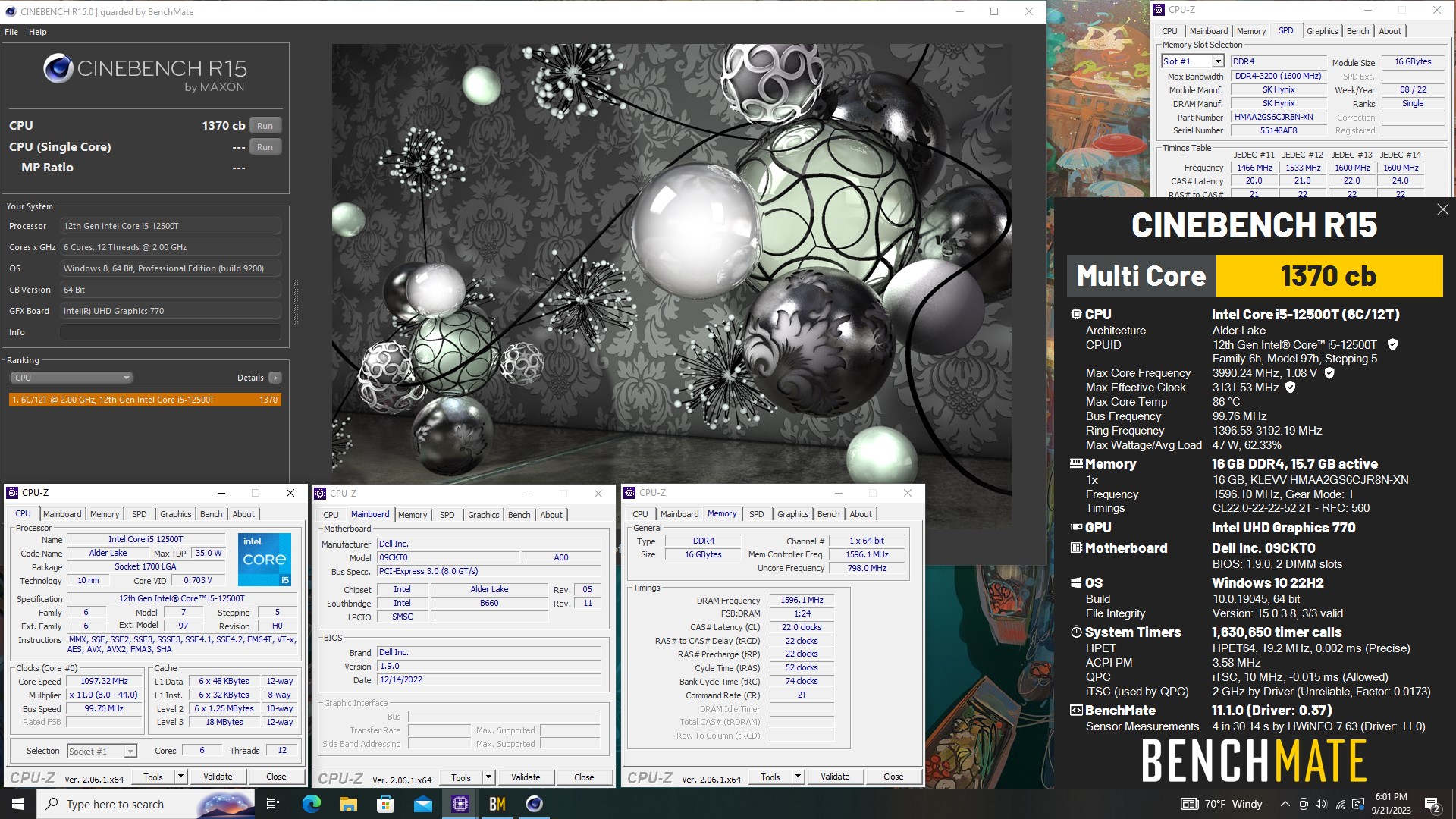This screenshot has width=1456, height=819.
Task: Open the File menu in Cinebench
Action: coord(11,32)
